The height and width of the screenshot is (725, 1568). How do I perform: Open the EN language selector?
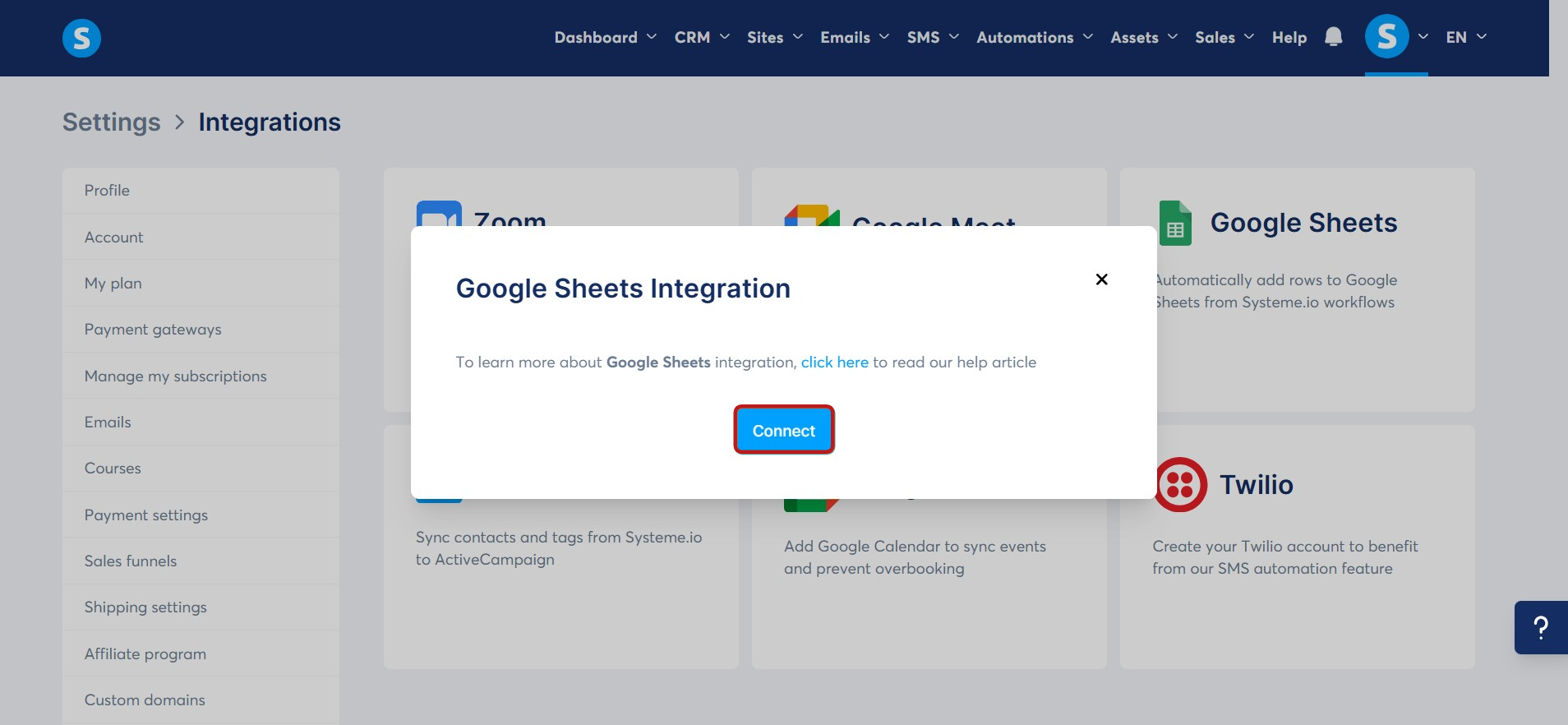(x=1466, y=37)
